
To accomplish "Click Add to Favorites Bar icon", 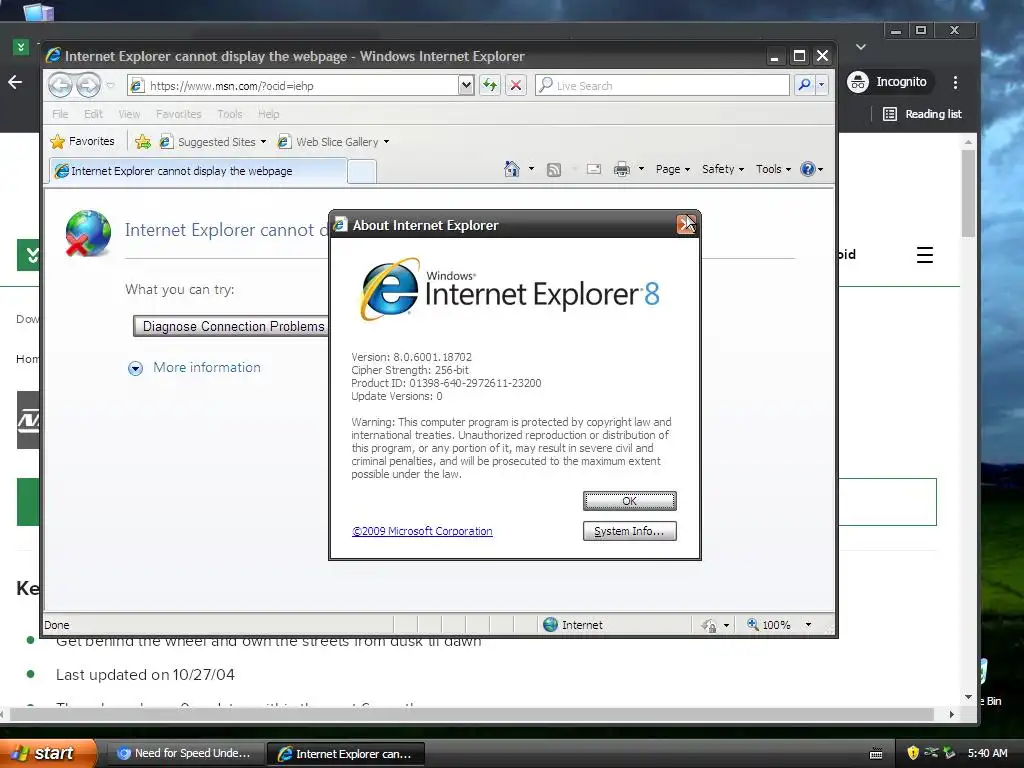I will pos(143,142).
